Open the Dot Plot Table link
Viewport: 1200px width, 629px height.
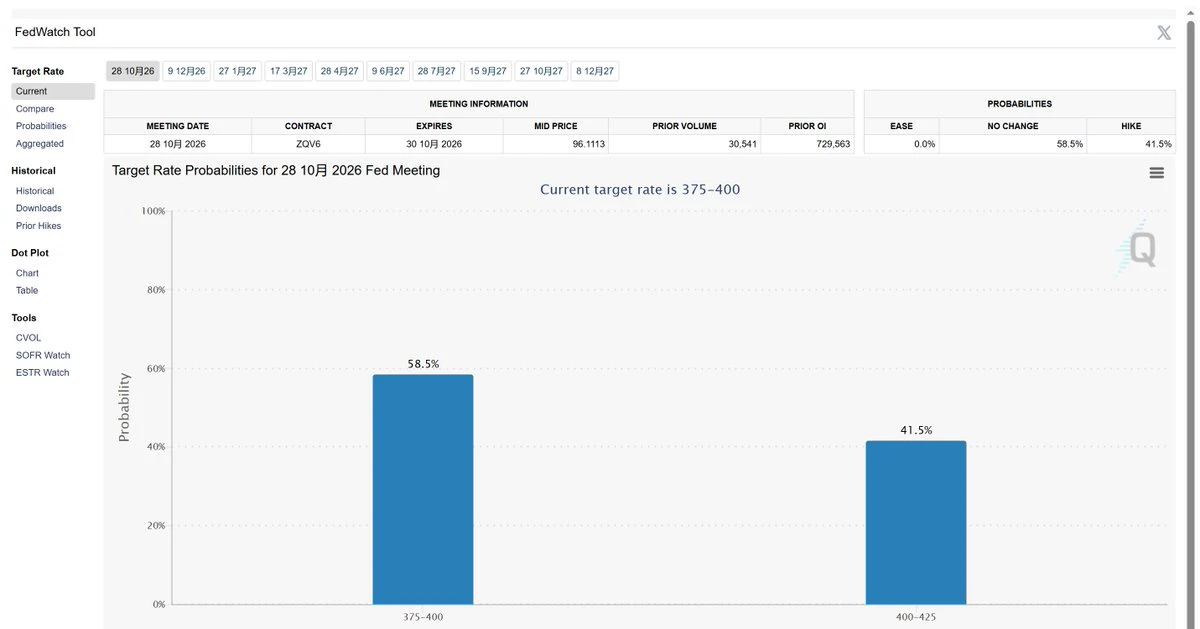pyautogui.click(x=27, y=290)
